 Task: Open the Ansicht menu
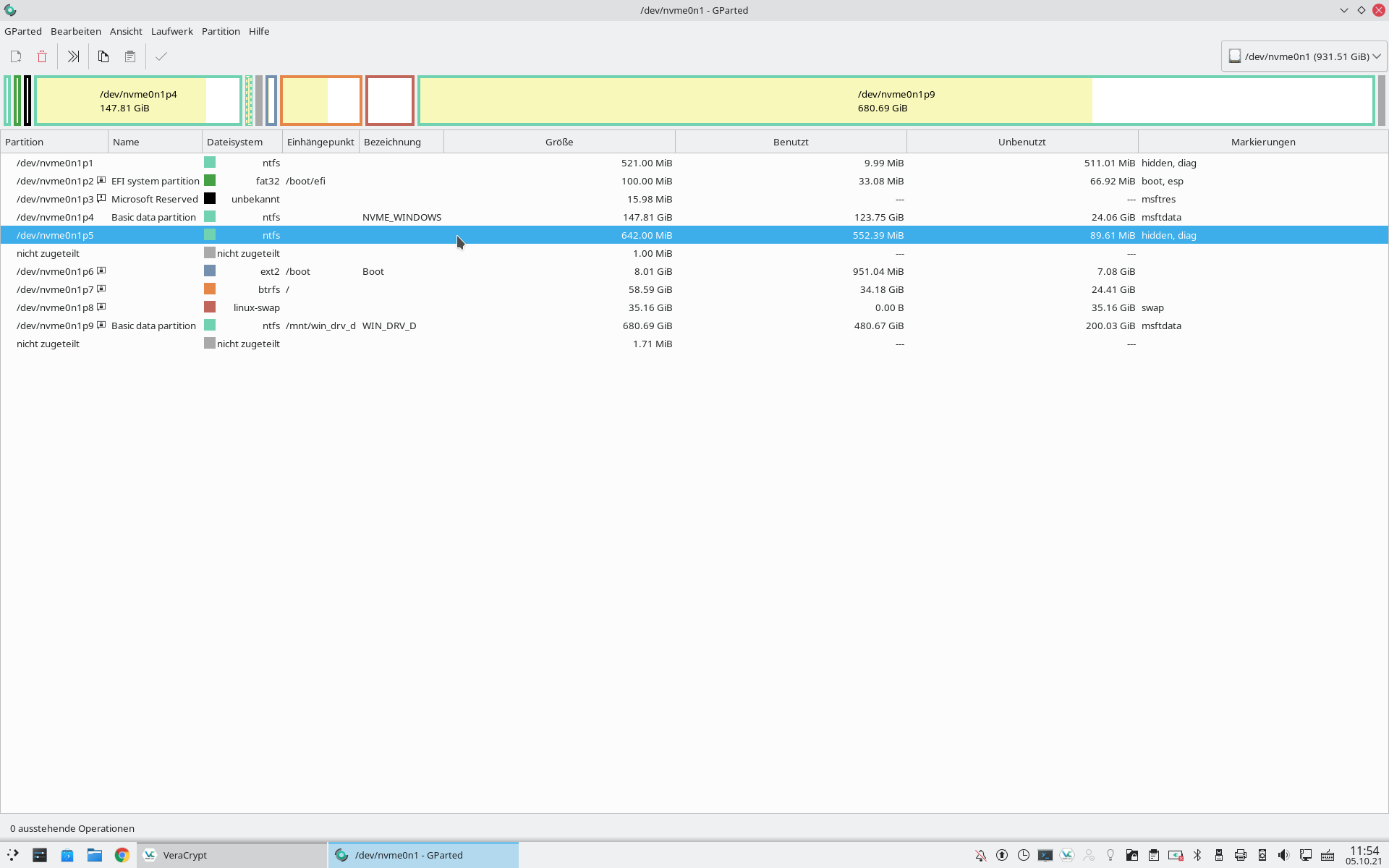[126, 31]
